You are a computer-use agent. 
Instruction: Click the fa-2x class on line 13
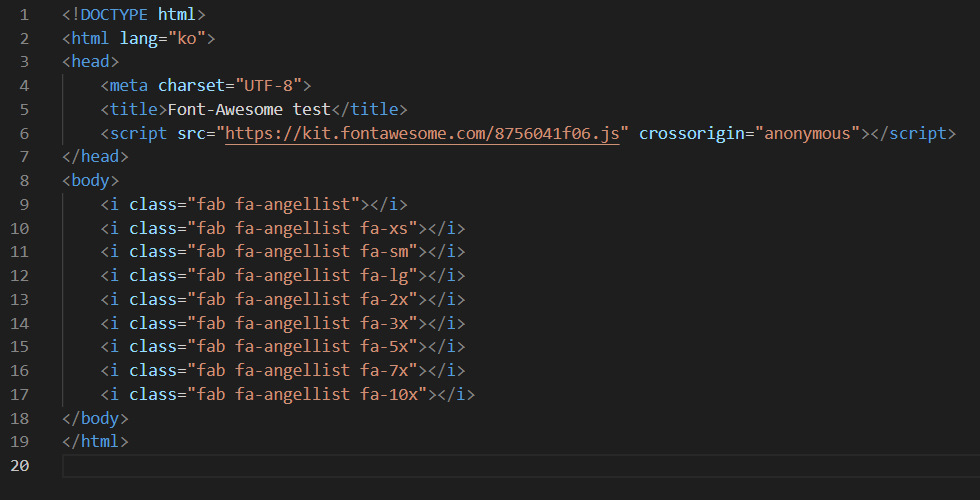pyautogui.click(x=384, y=299)
